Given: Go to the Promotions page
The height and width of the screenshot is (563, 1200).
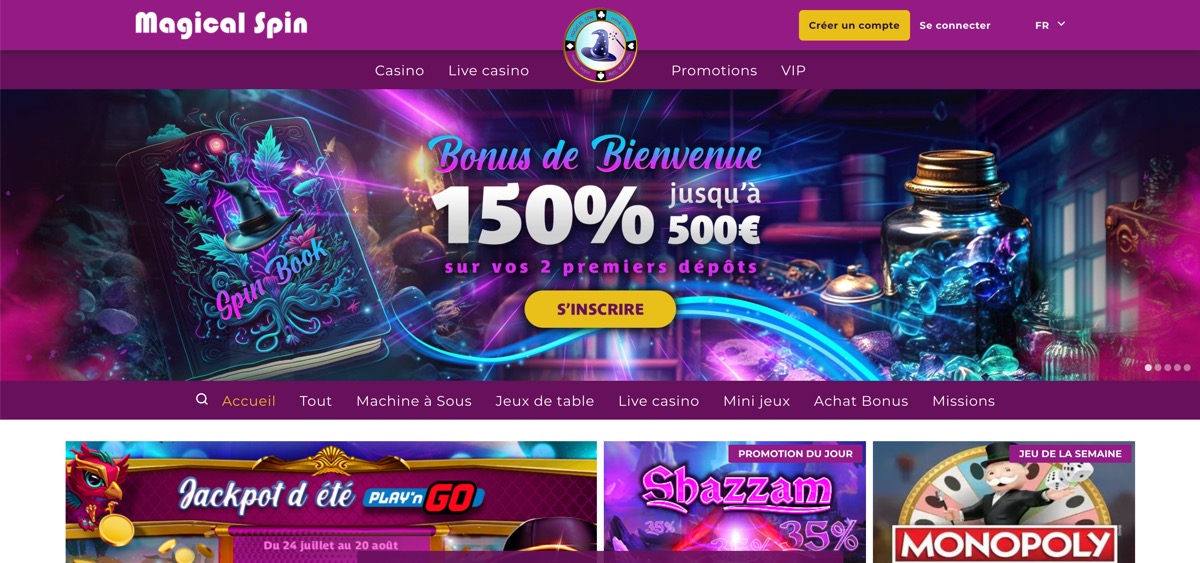Looking at the screenshot, I should (714, 70).
